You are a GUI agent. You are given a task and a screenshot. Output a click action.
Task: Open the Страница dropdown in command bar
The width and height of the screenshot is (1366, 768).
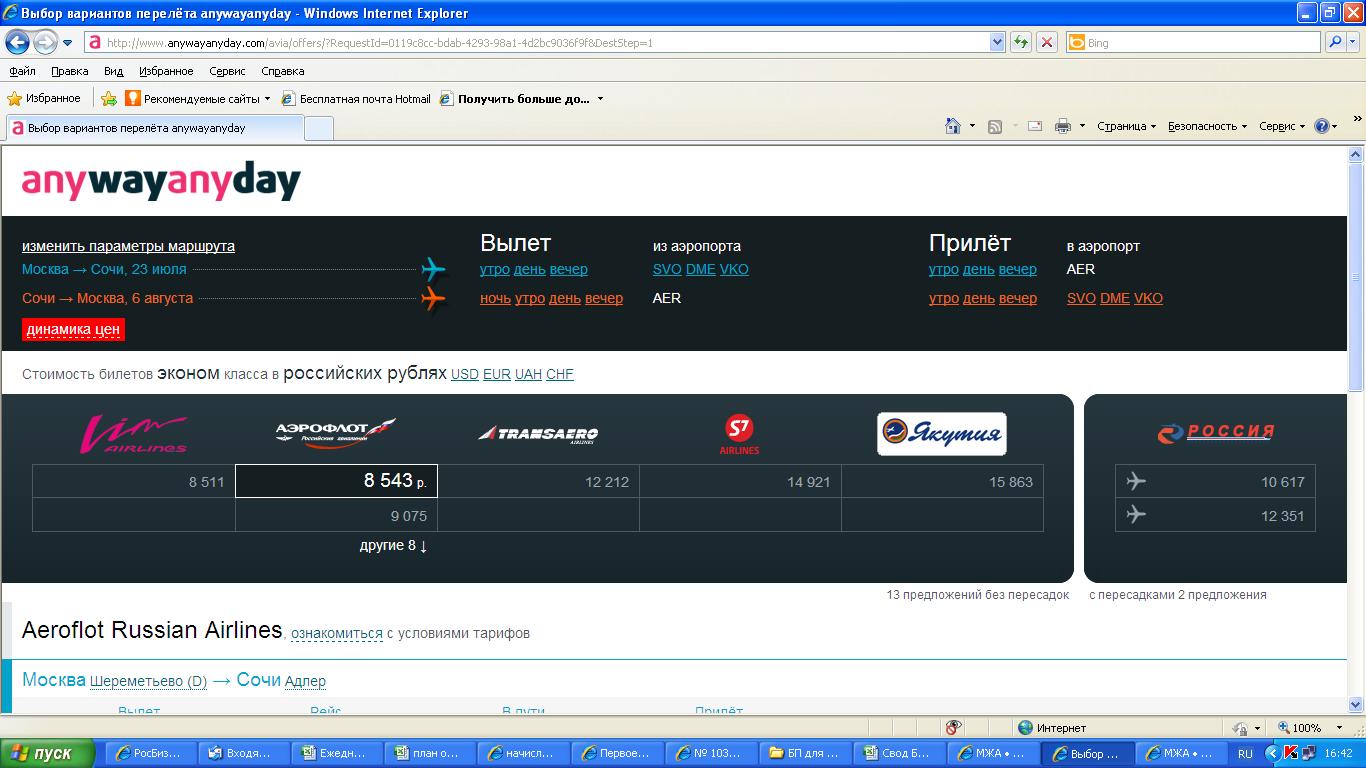point(1126,126)
